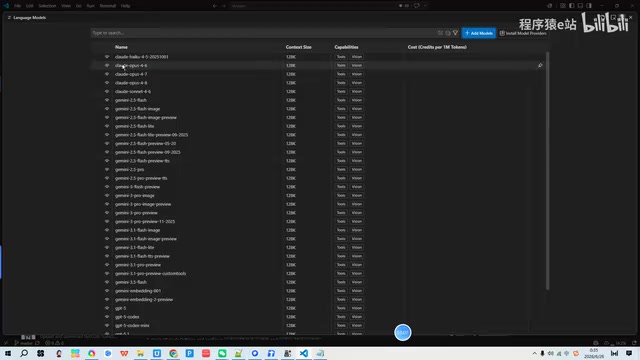Viewport: 640px width, 360px height.
Task: Select the gemini-2.5-flash-image row
Action: click(318, 109)
